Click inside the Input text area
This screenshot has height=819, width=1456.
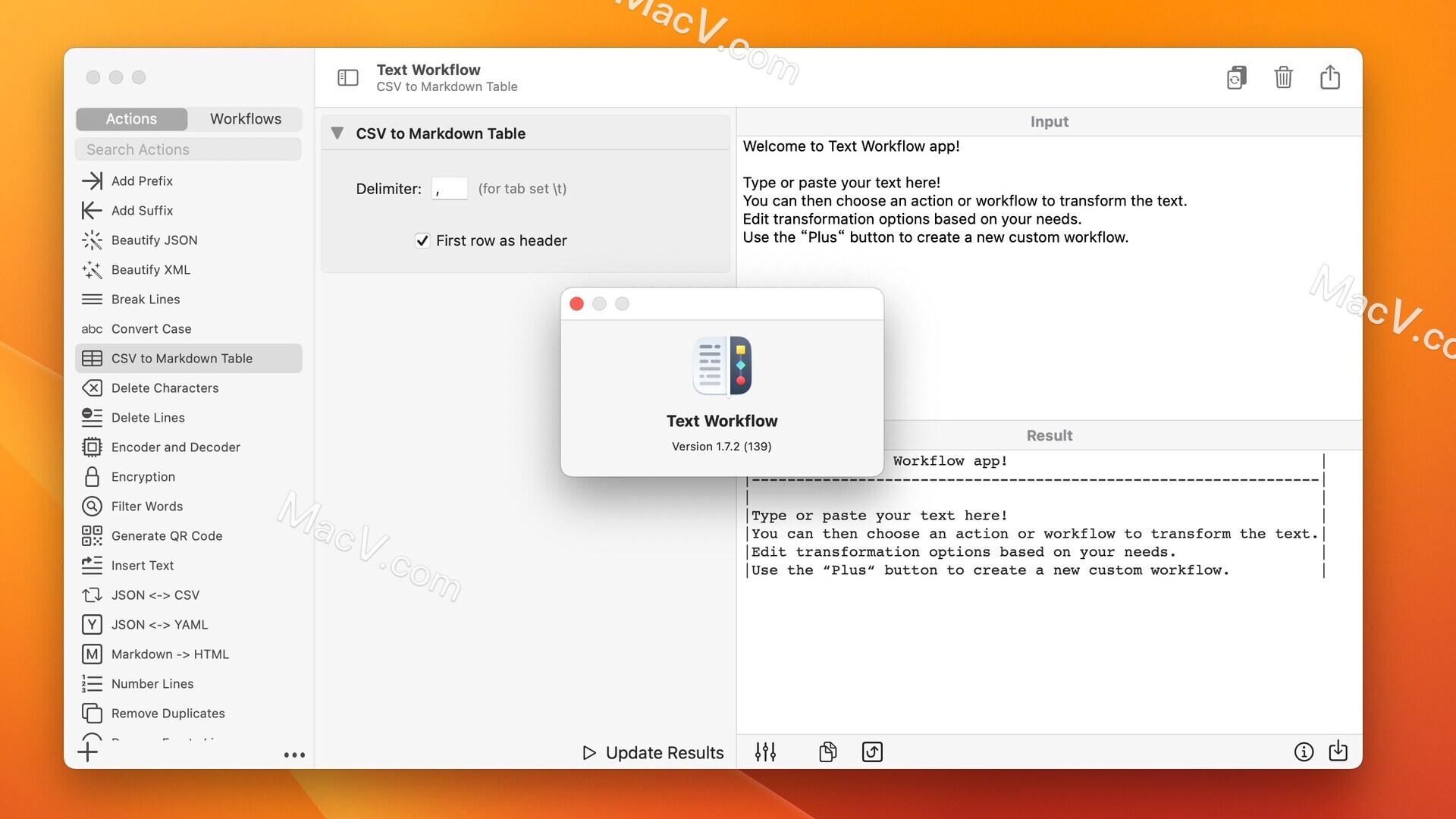1049,277
